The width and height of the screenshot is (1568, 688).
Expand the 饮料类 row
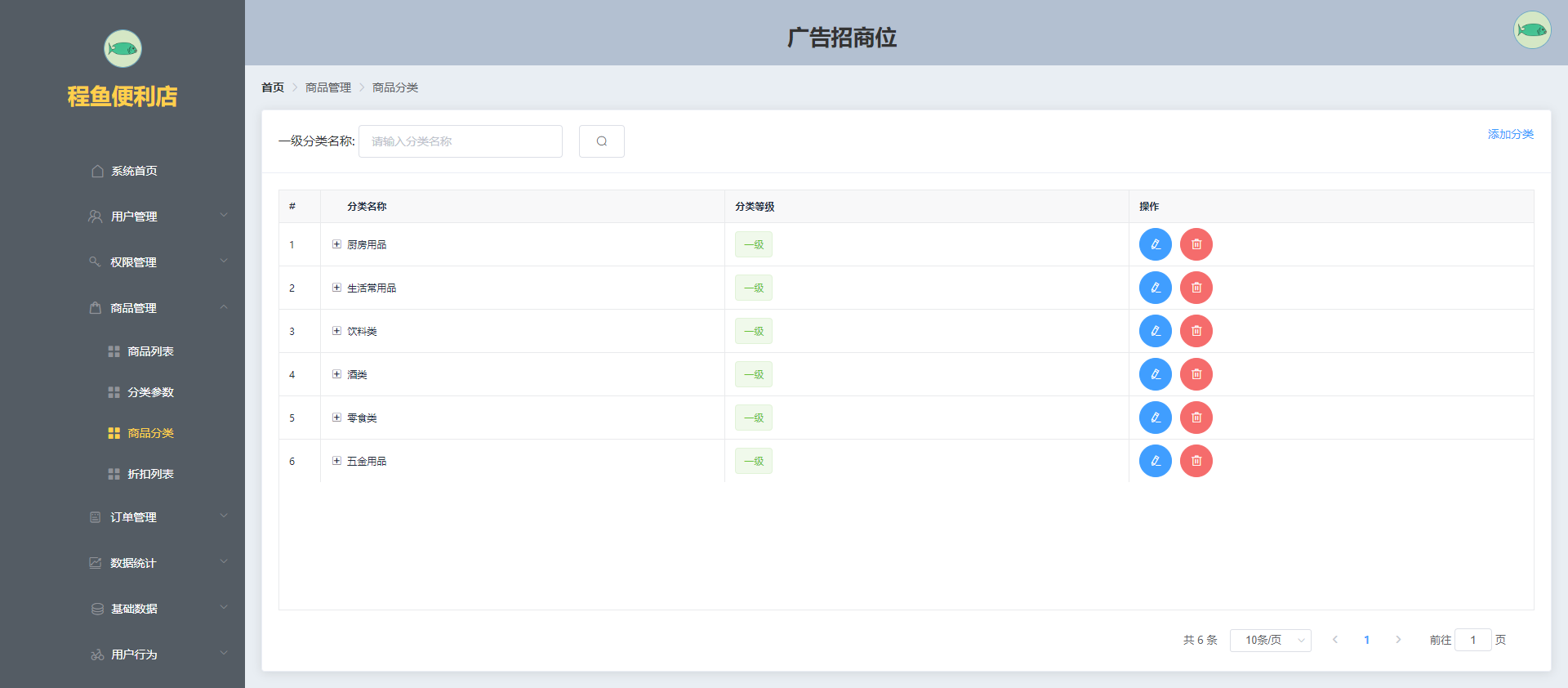[x=336, y=331]
